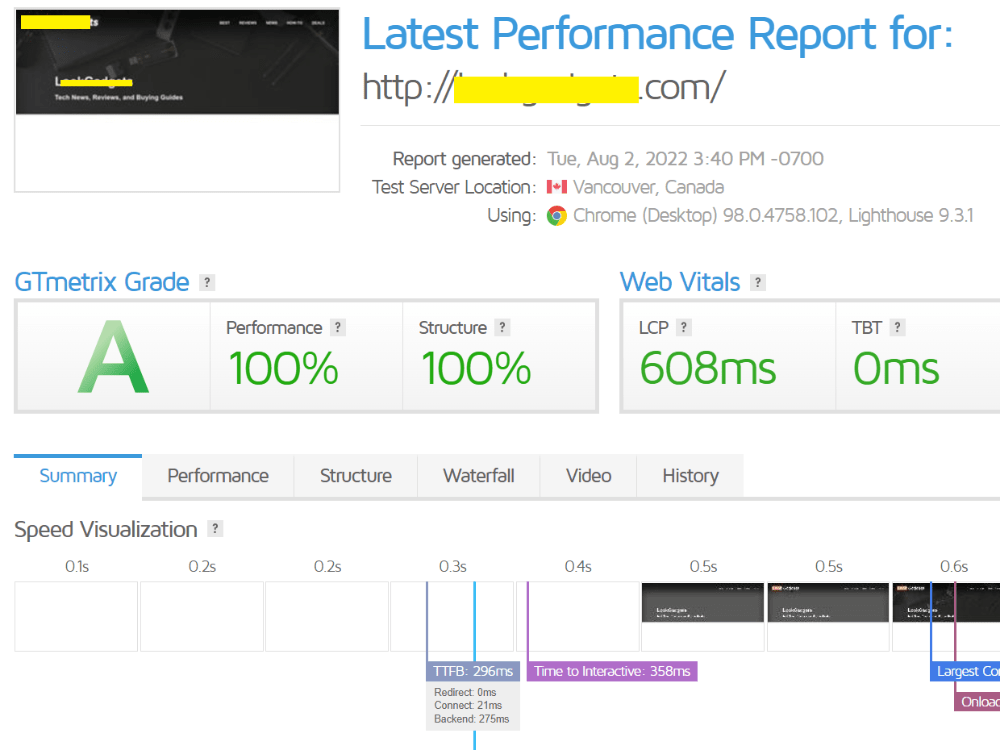Click the TTFB: 296ms marker
The height and width of the screenshot is (750, 1000).
(x=473, y=671)
